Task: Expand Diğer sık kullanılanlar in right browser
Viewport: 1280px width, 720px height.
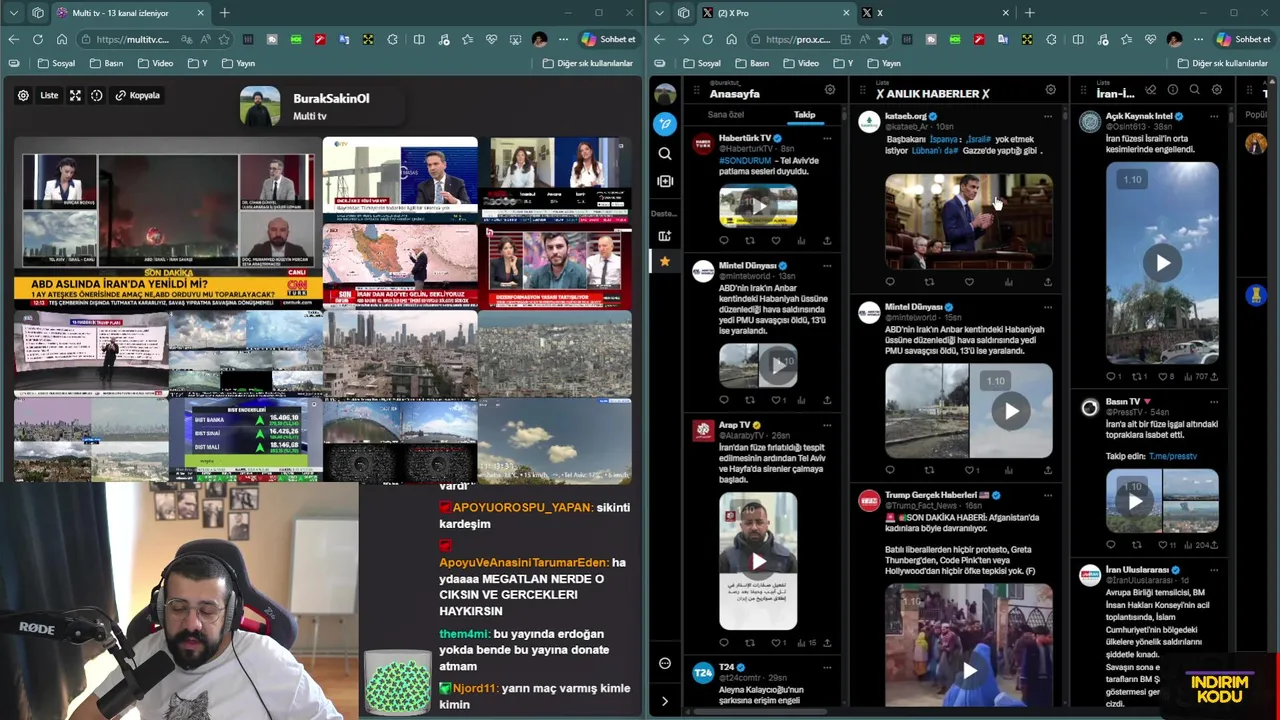Action: click(x=1225, y=63)
